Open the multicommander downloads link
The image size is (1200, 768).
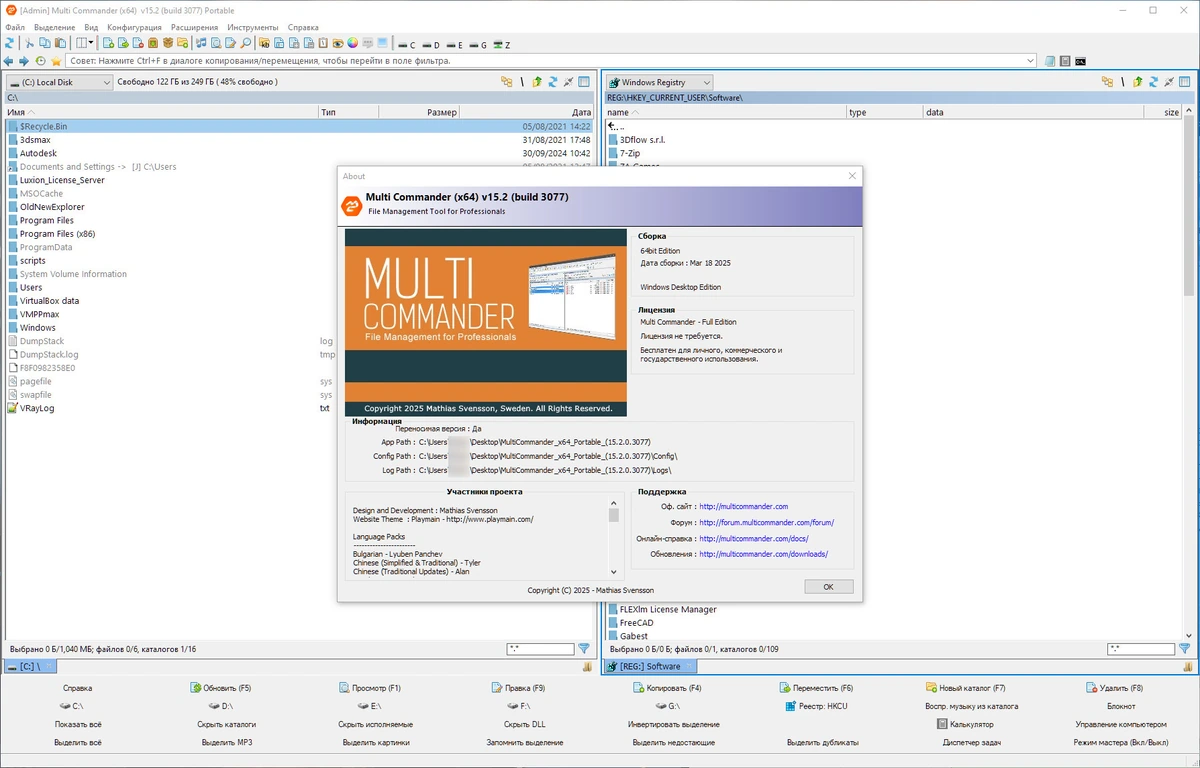coord(764,554)
